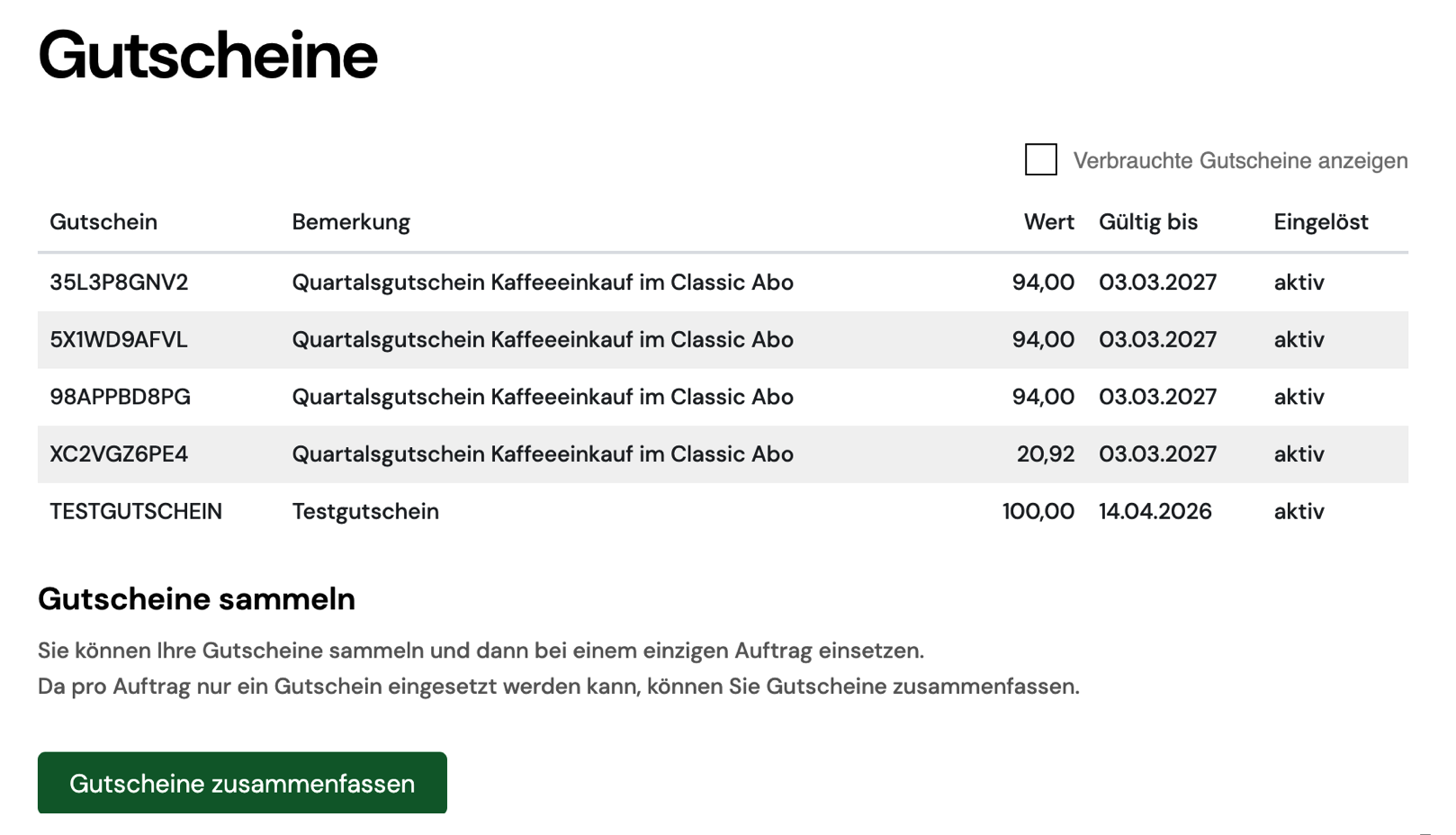
Task: Click the Testgutschein remark text
Action: pos(365,512)
